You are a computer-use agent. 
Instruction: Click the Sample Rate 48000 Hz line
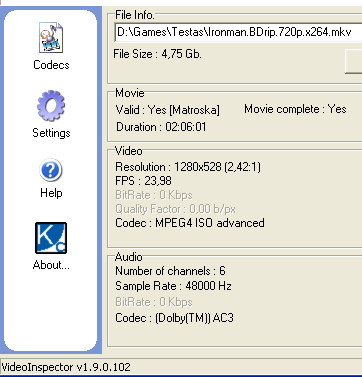173,286
